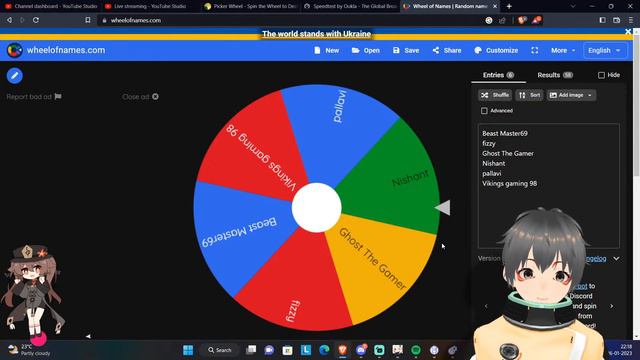Switch to Speedtest by Ookla tab
The image size is (640, 360).
[x=350, y=6]
